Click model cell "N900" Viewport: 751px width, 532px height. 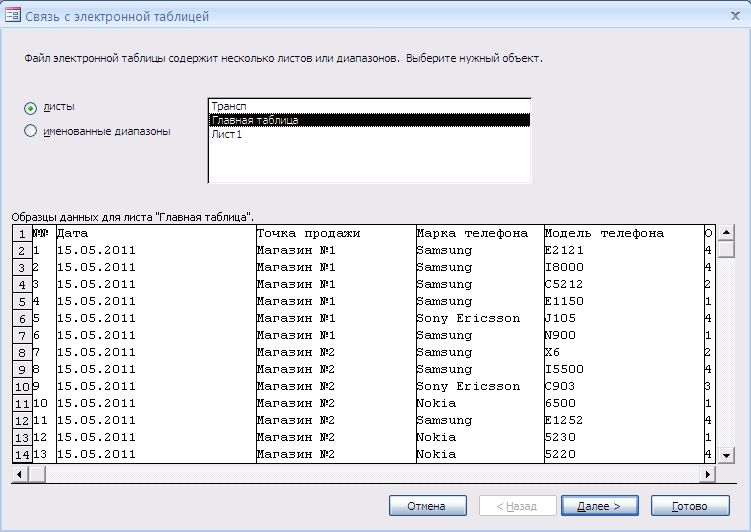[x=624, y=335]
